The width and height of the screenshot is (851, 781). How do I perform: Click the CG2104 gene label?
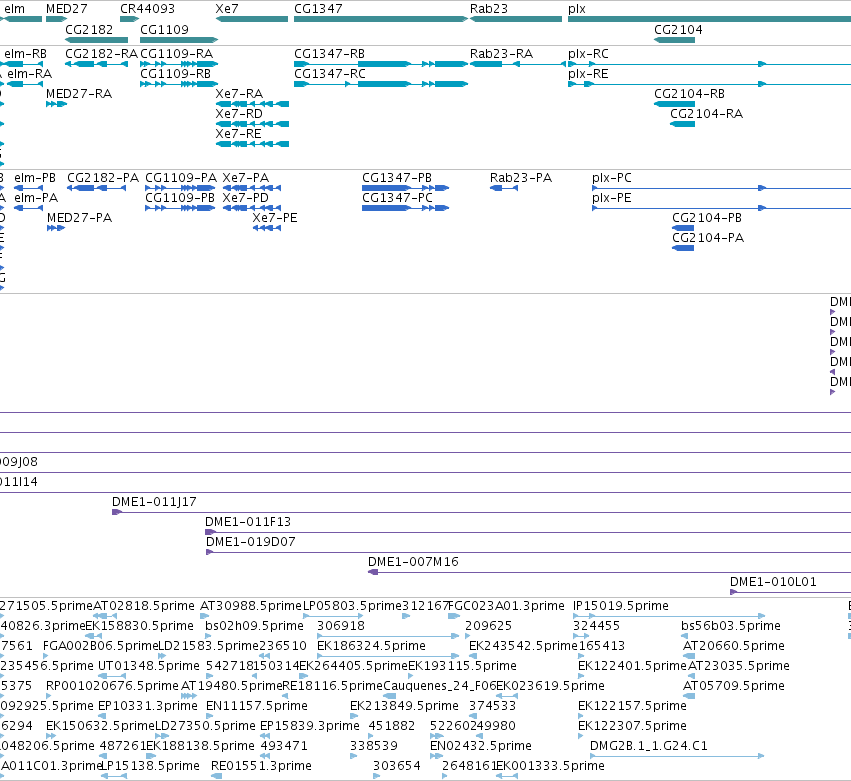point(678,29)
